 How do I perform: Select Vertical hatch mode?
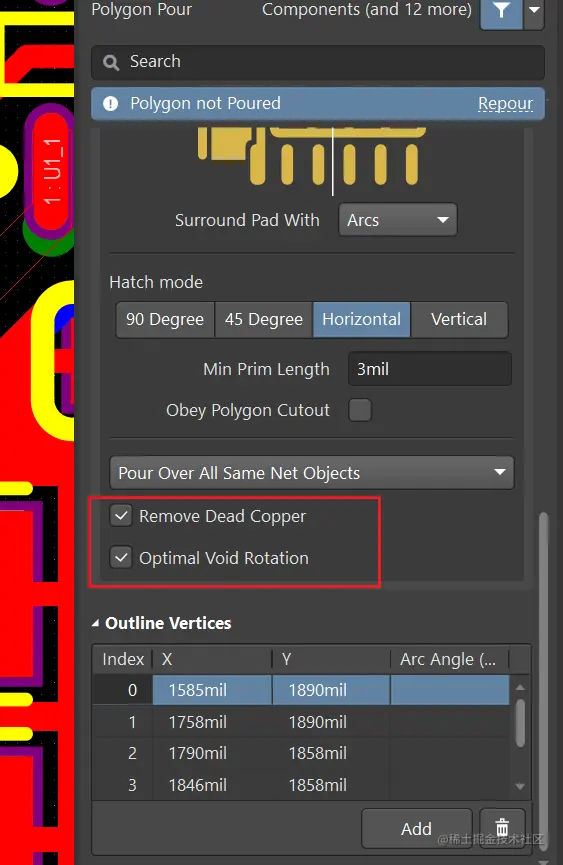click(x=459, y=319)
